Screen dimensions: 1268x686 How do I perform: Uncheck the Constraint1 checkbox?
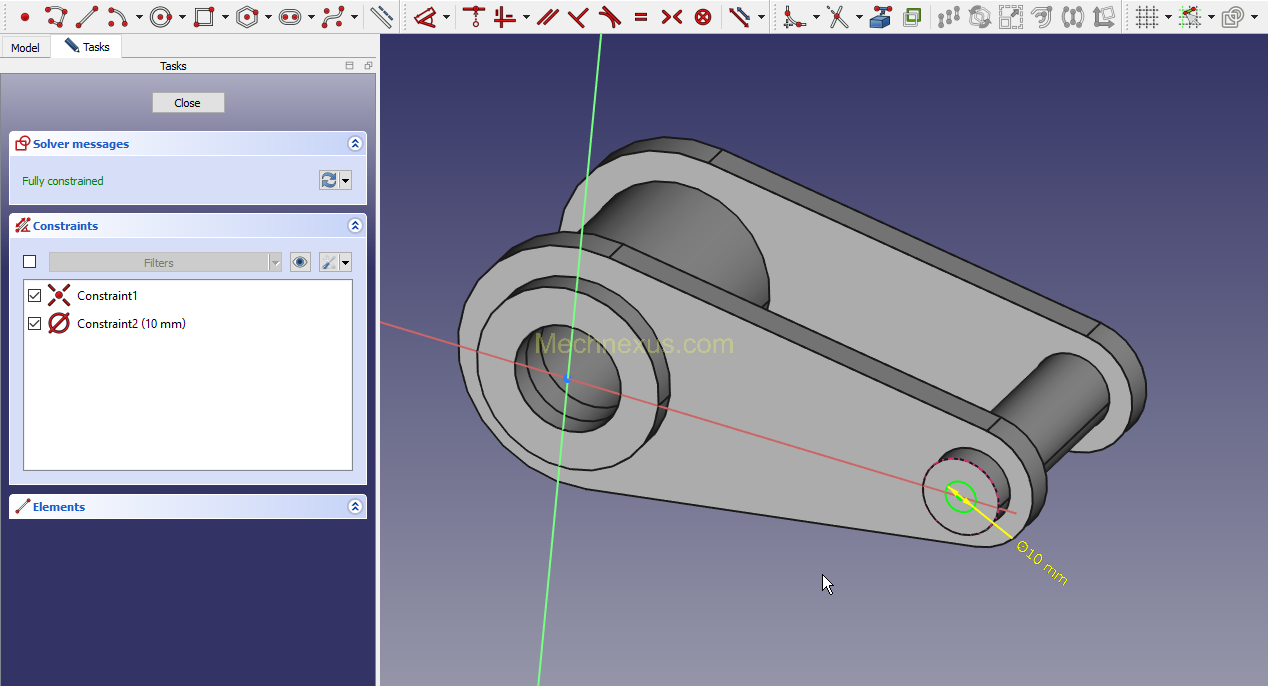[x=35, y=296]
